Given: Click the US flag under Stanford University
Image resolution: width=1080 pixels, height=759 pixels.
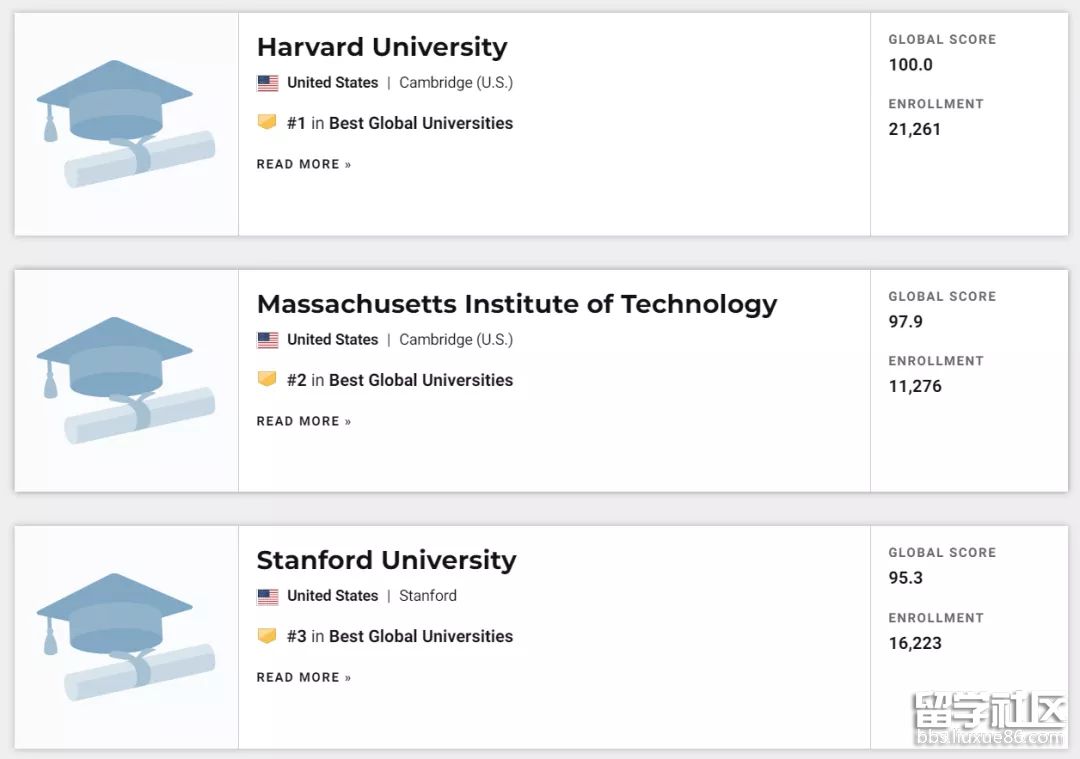Looking at the screenshot, I should point(268,596).
